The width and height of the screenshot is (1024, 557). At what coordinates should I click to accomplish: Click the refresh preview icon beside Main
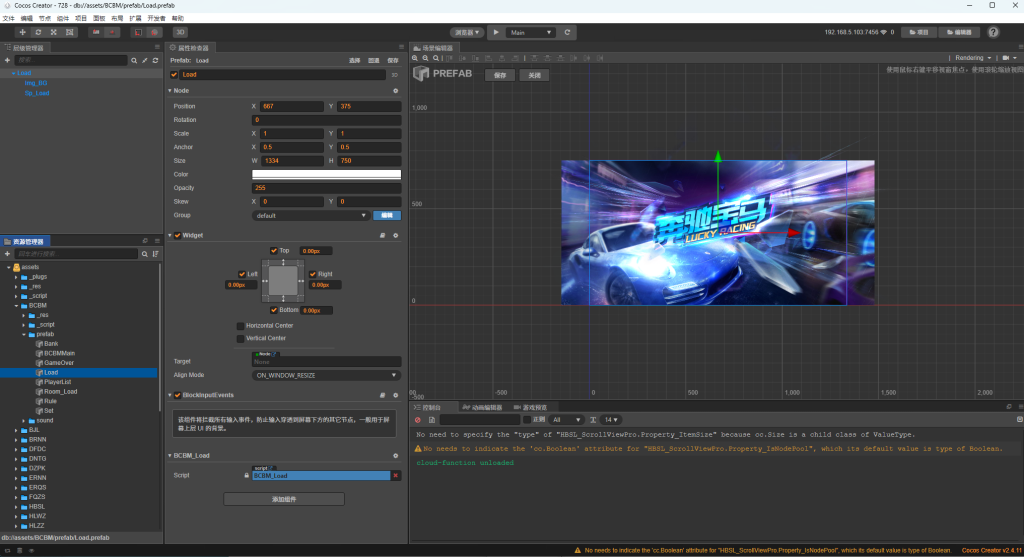tap(567, 32)
